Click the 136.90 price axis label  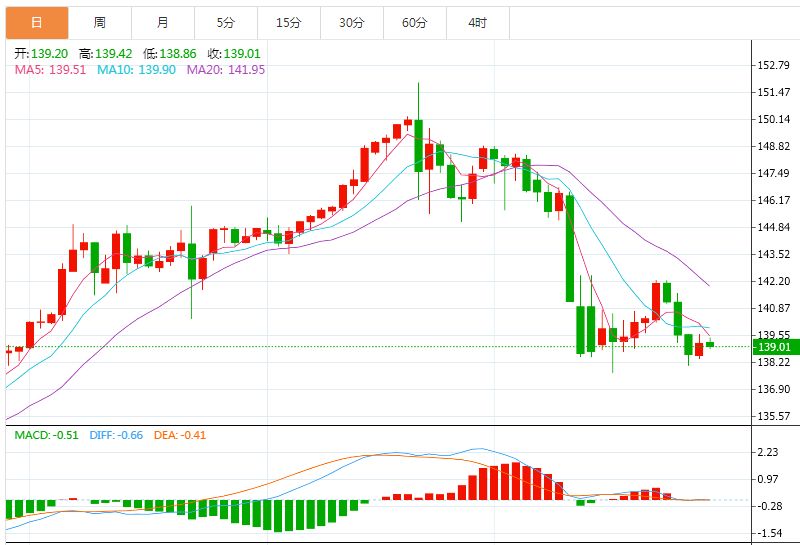point(773,389)
